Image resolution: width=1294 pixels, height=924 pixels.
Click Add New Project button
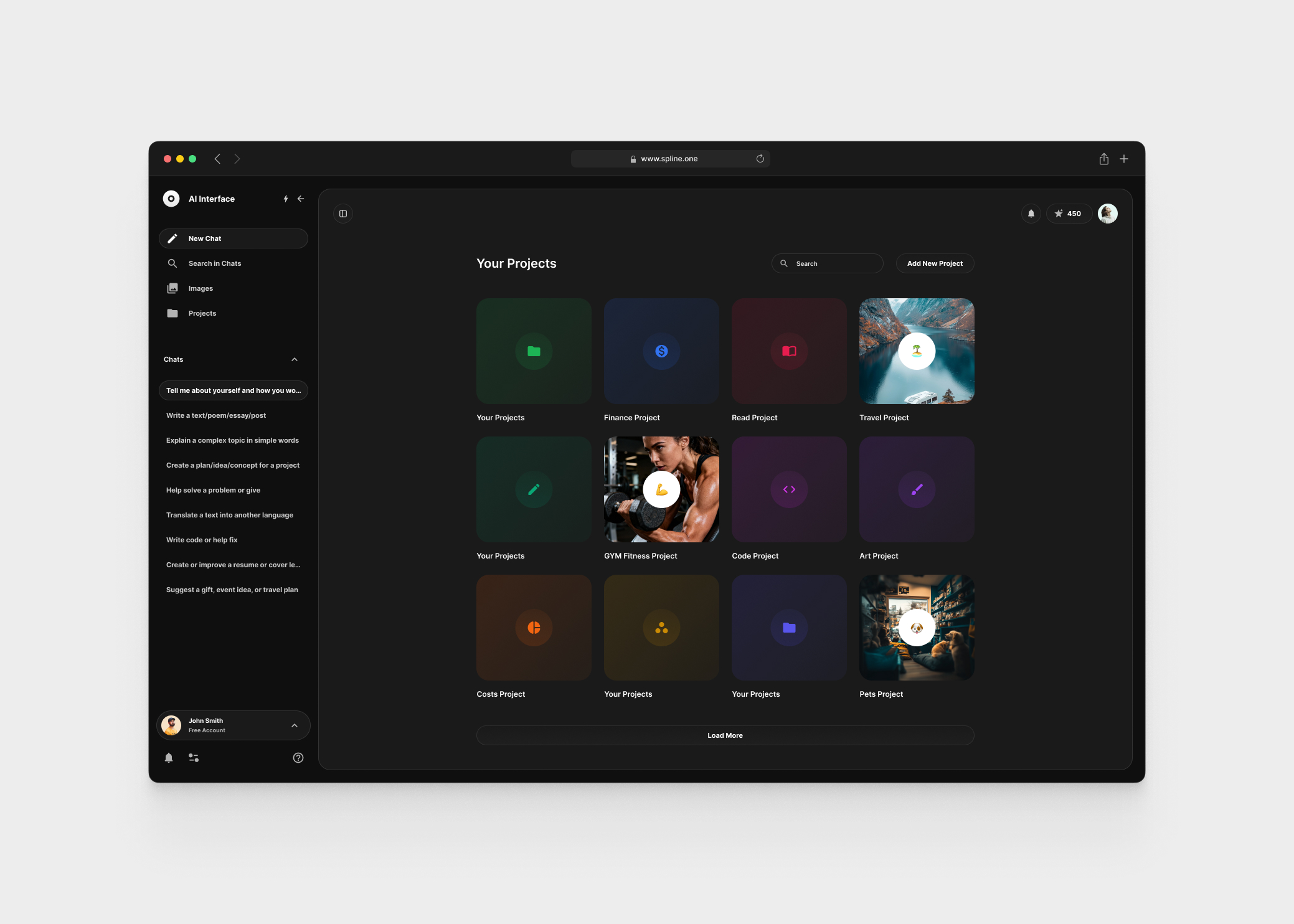point(935,263)
